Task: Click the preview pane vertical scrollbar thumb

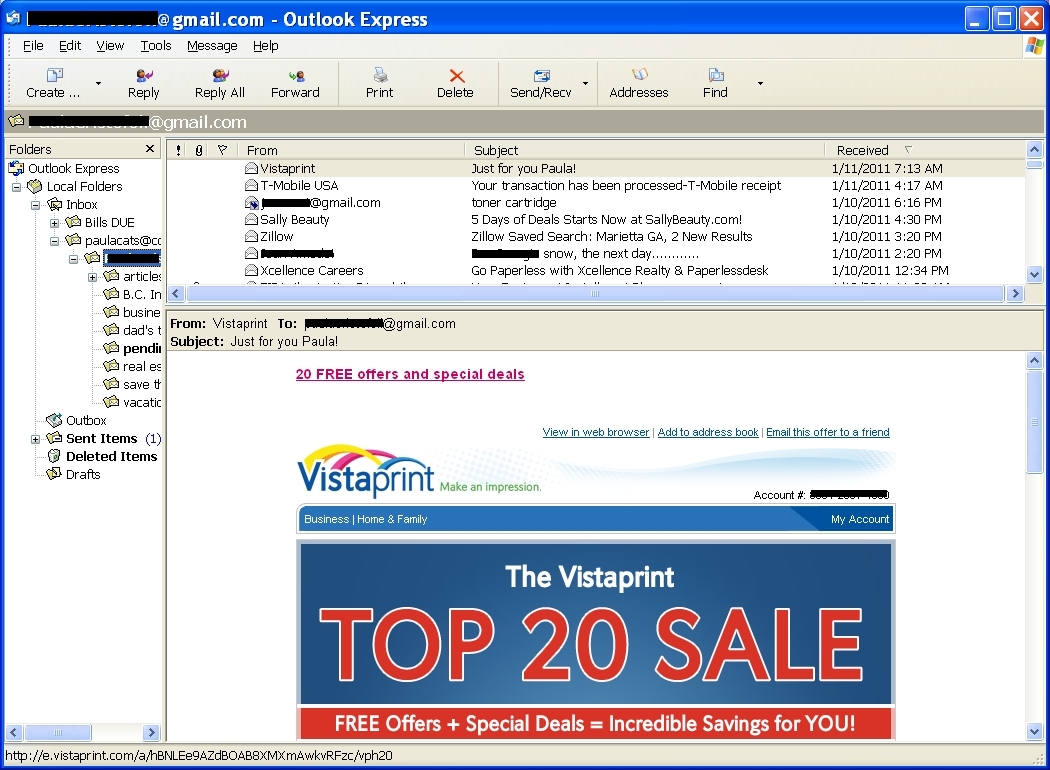Action: [x=1034, y=422]
